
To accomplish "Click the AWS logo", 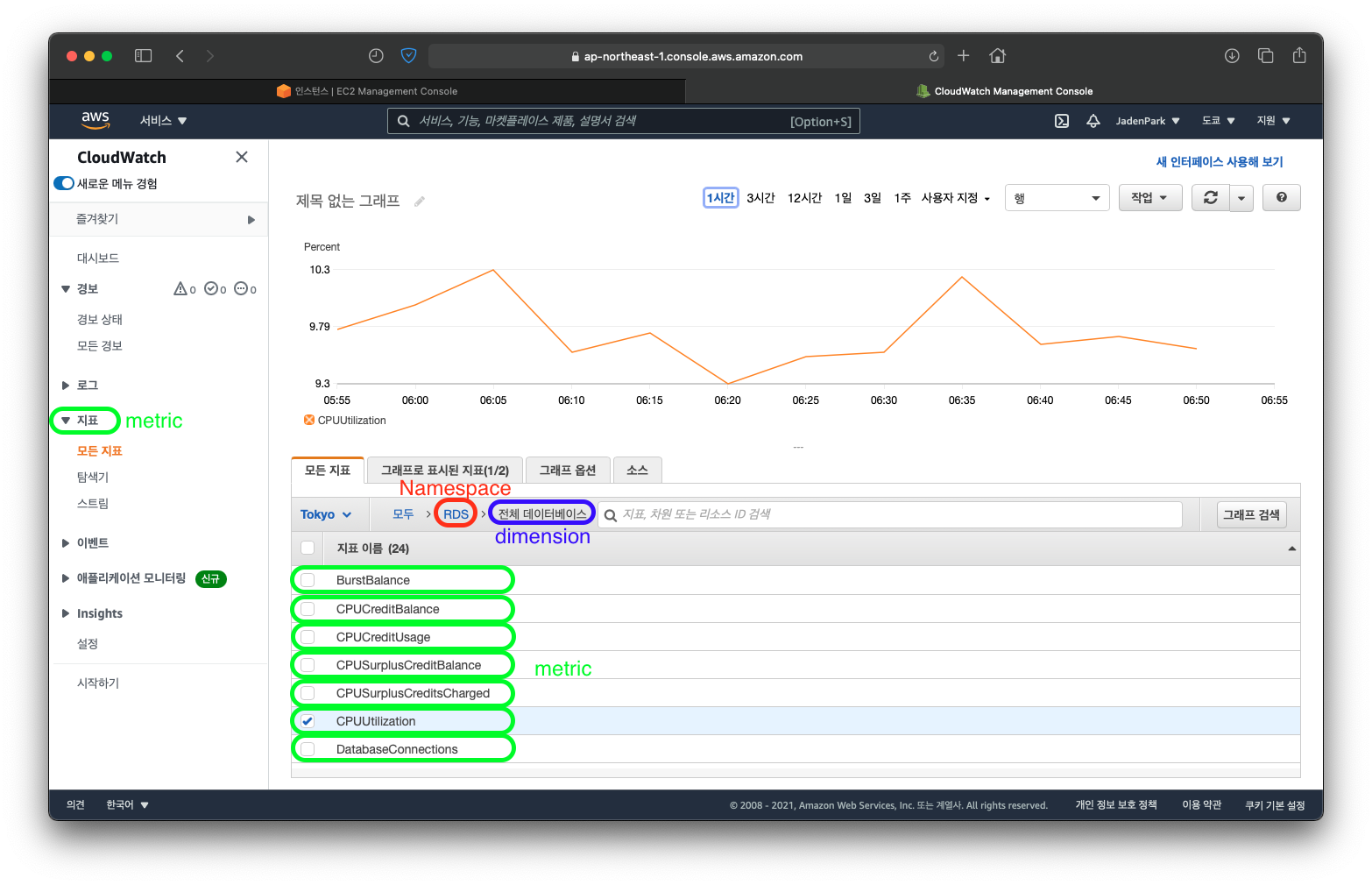I will coord(95,120).
